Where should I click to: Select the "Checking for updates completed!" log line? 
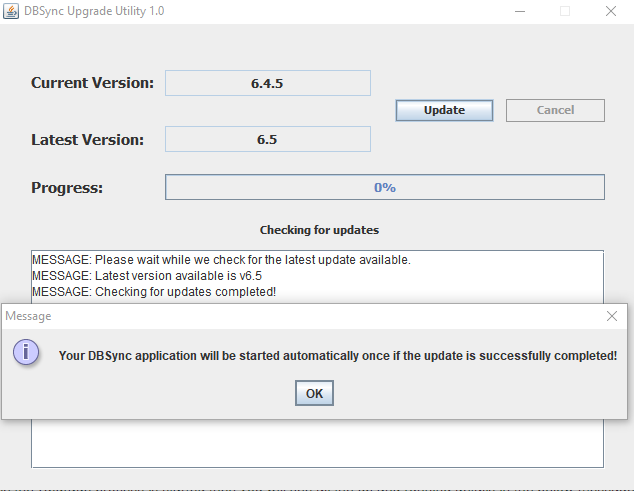point(154,292)
